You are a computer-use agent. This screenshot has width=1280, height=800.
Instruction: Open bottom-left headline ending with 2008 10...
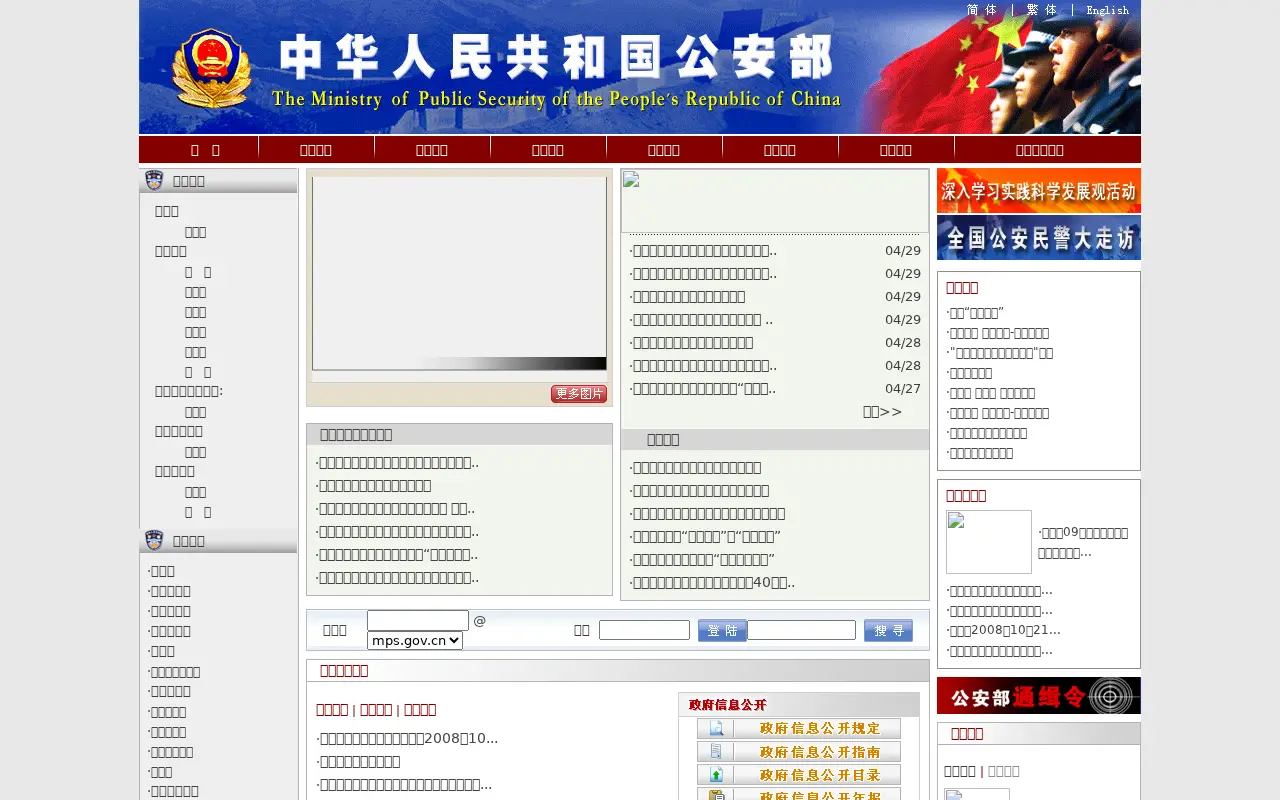[x=407, y=738]
